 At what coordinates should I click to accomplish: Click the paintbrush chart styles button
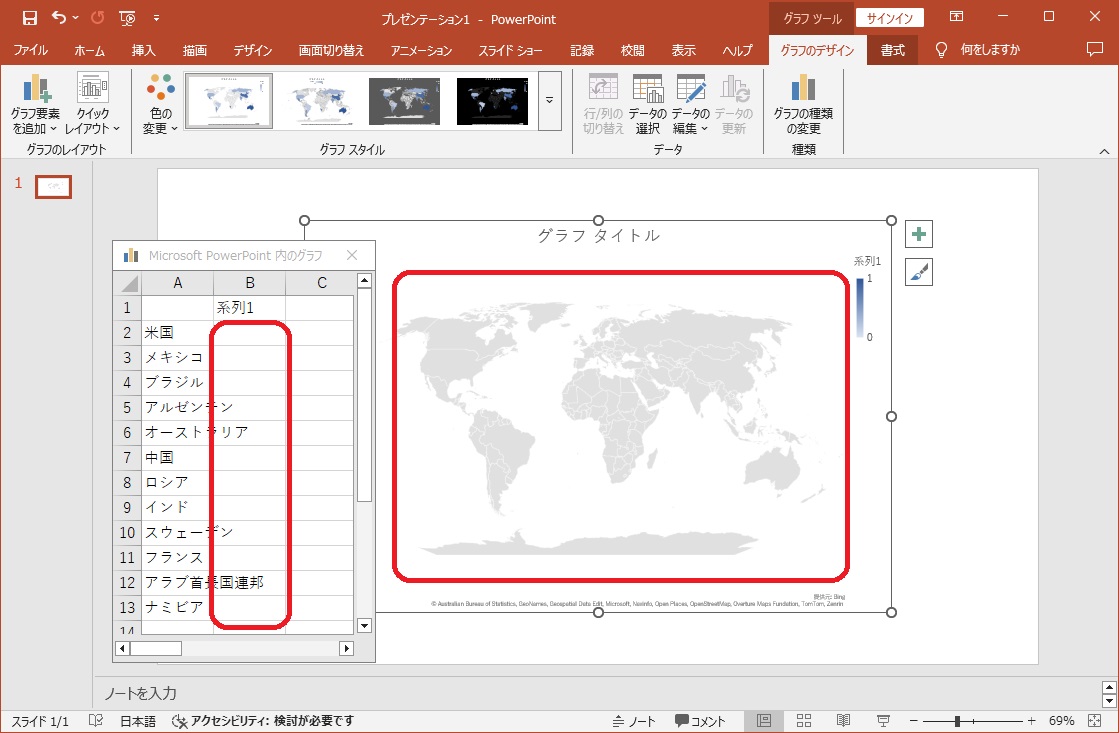tap(919, 272)
